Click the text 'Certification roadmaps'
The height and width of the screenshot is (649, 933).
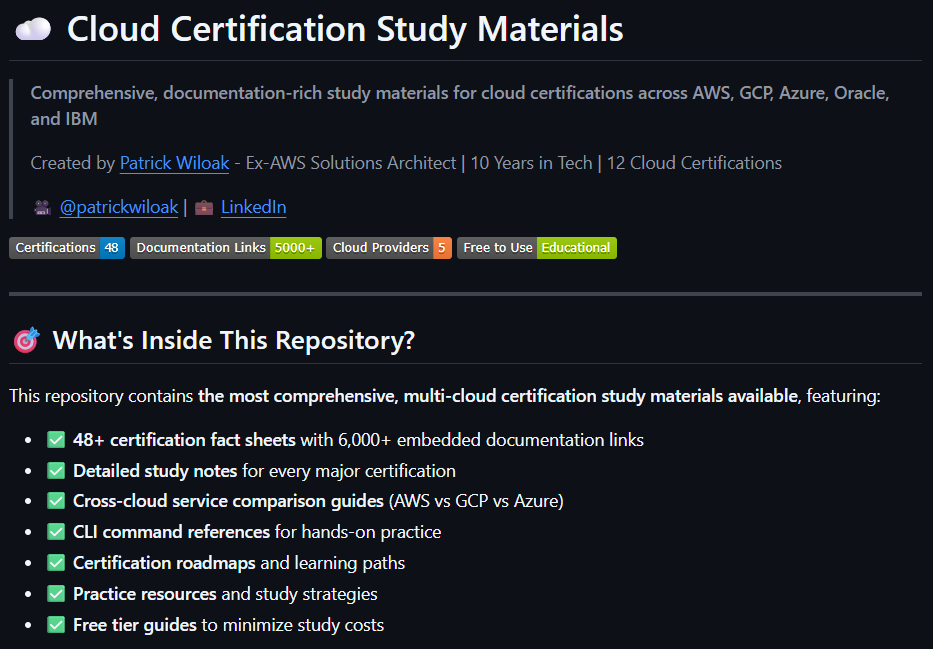164,563
